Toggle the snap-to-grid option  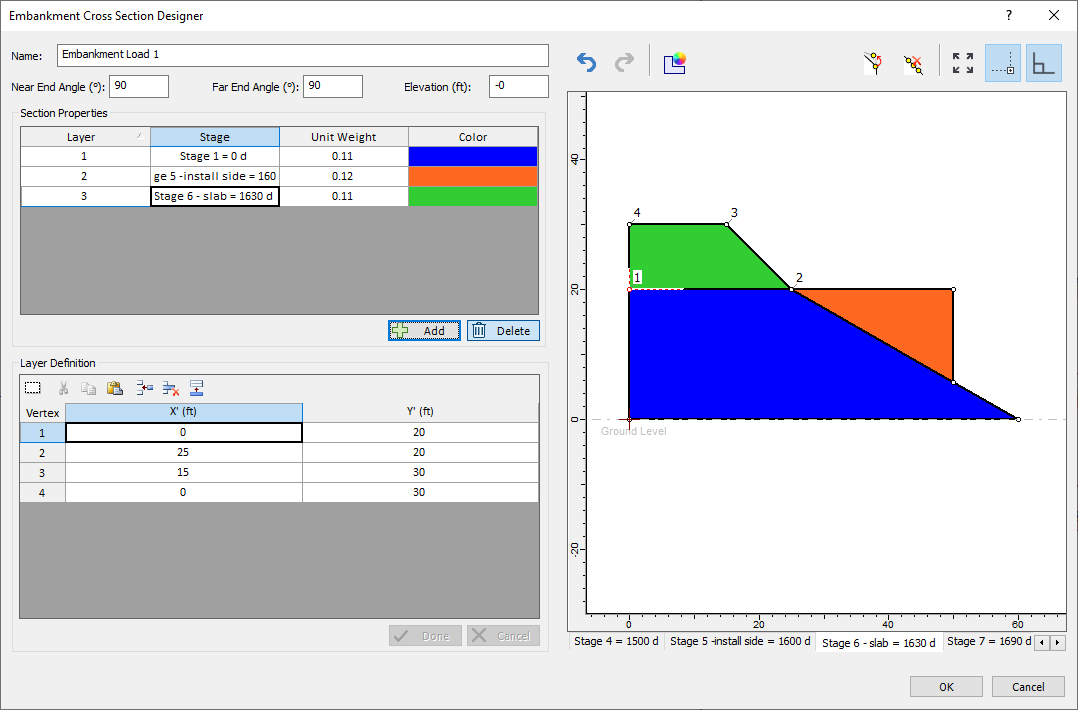click(x=1002, y=62)
